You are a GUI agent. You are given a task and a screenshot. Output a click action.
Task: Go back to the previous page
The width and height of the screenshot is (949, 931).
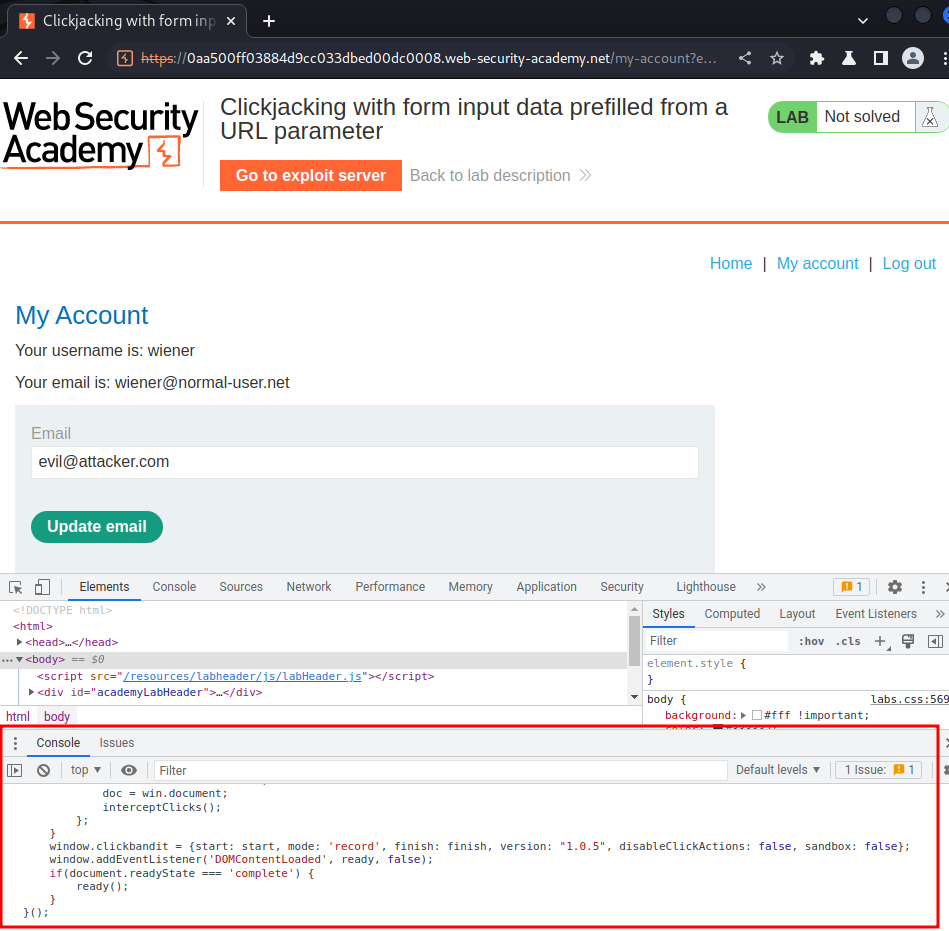21,58
